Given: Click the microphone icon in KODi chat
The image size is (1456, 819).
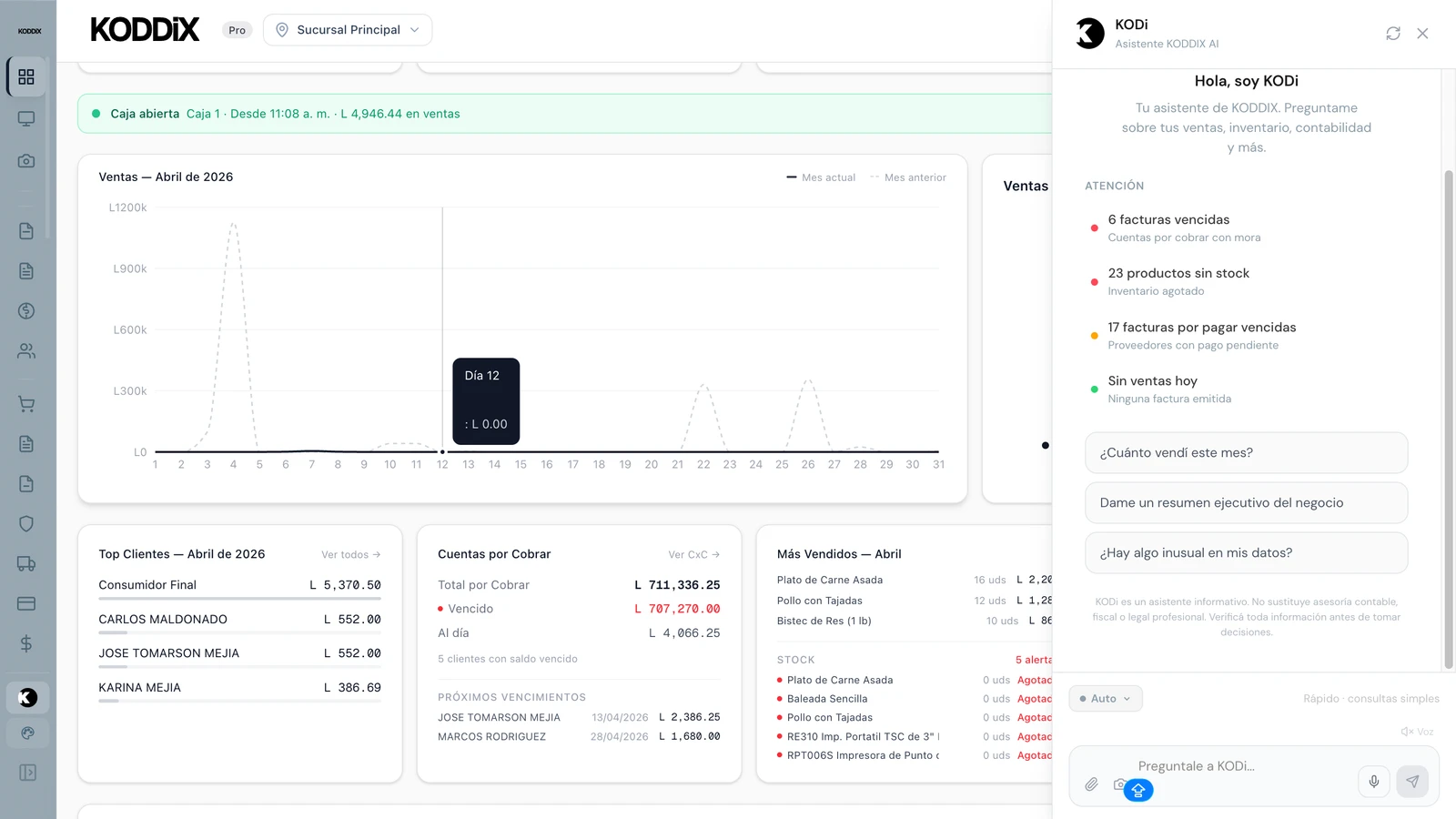Looking at the screenshot, I should [x=1374, y=781].
